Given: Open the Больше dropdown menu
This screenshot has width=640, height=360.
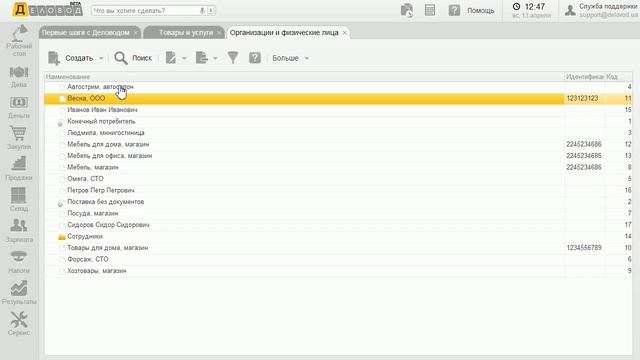Looking at the screenshot, I should coord(290,58).
